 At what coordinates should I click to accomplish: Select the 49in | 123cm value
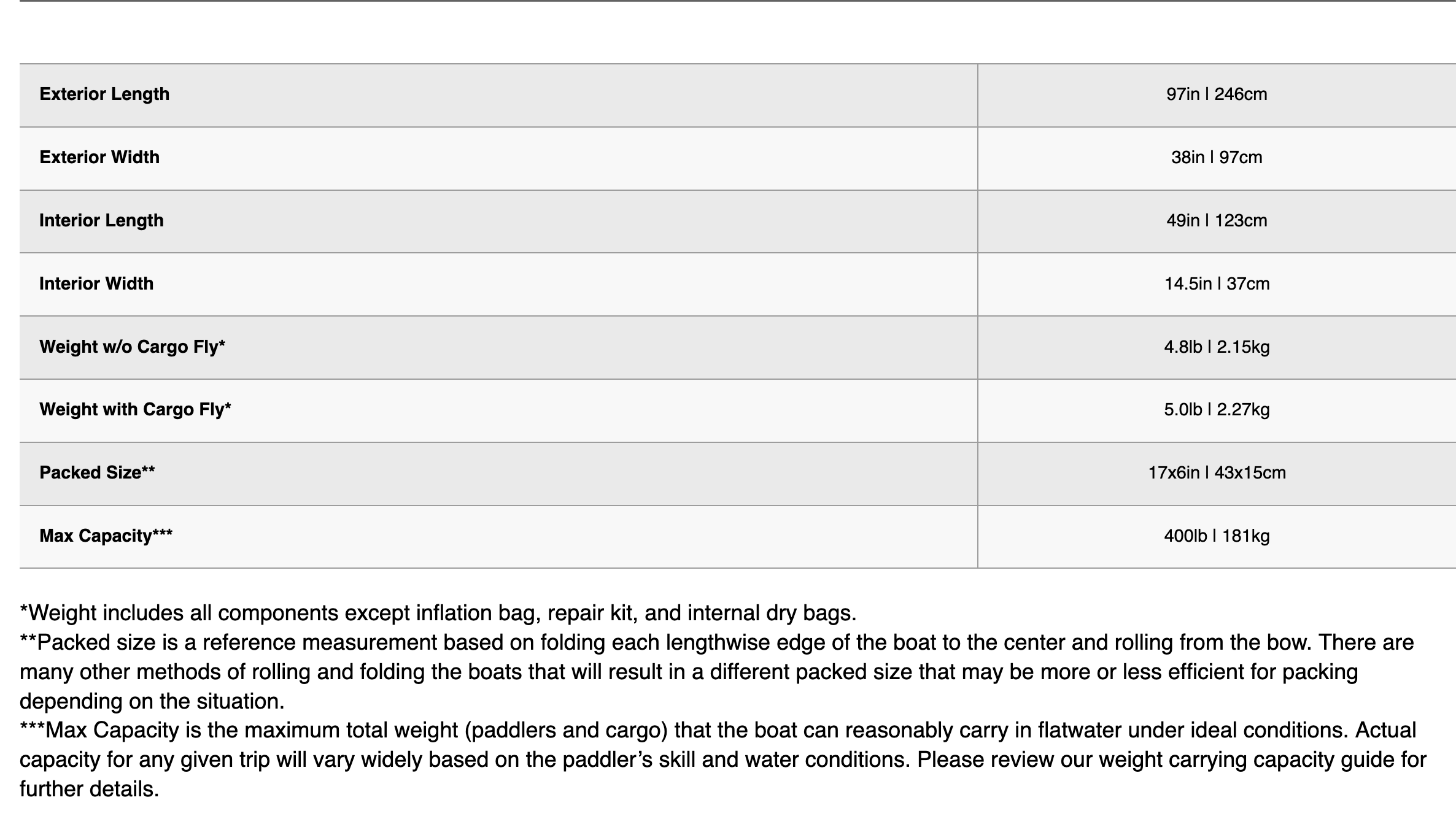tap(1217, 221)
